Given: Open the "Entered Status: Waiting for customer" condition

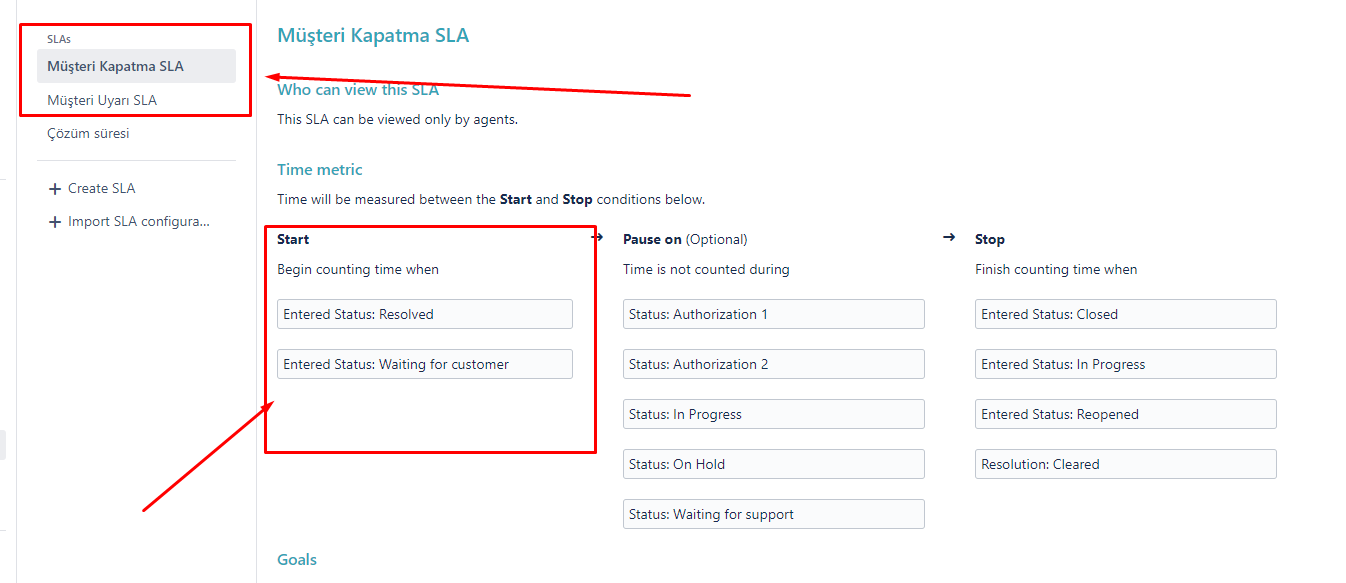Looking at the screenshot, I should pyautogui.click(x=424, y=363).
